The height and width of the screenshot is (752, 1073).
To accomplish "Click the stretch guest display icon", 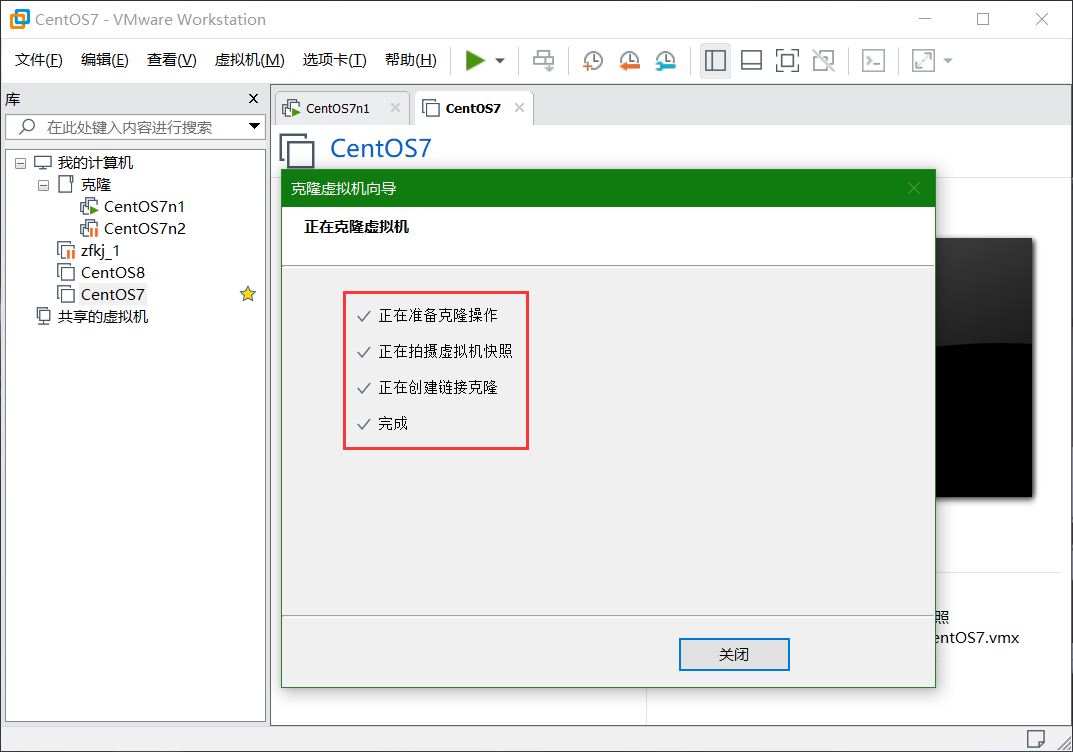I will point(923,60).
